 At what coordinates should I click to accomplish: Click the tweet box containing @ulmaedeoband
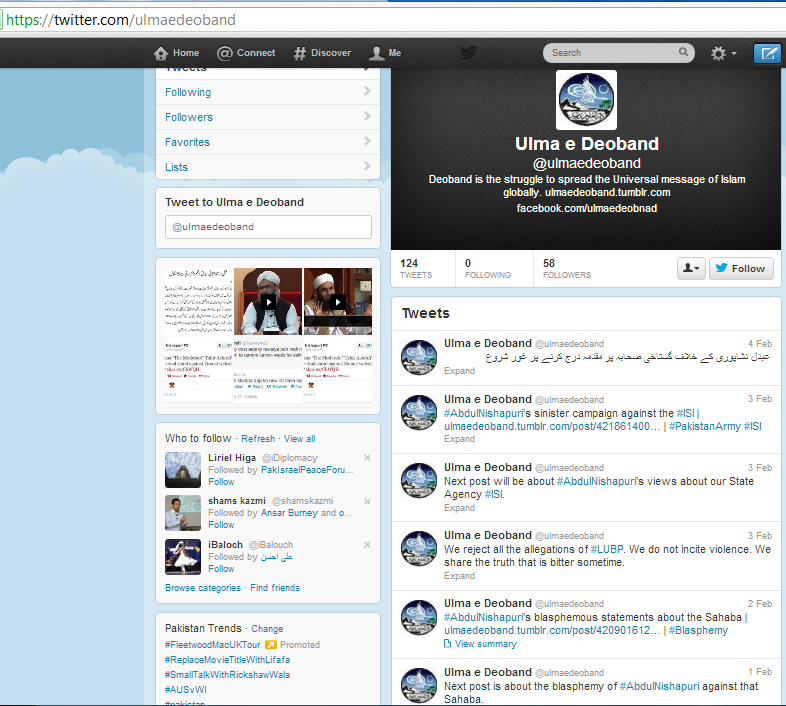click(268, 227)
